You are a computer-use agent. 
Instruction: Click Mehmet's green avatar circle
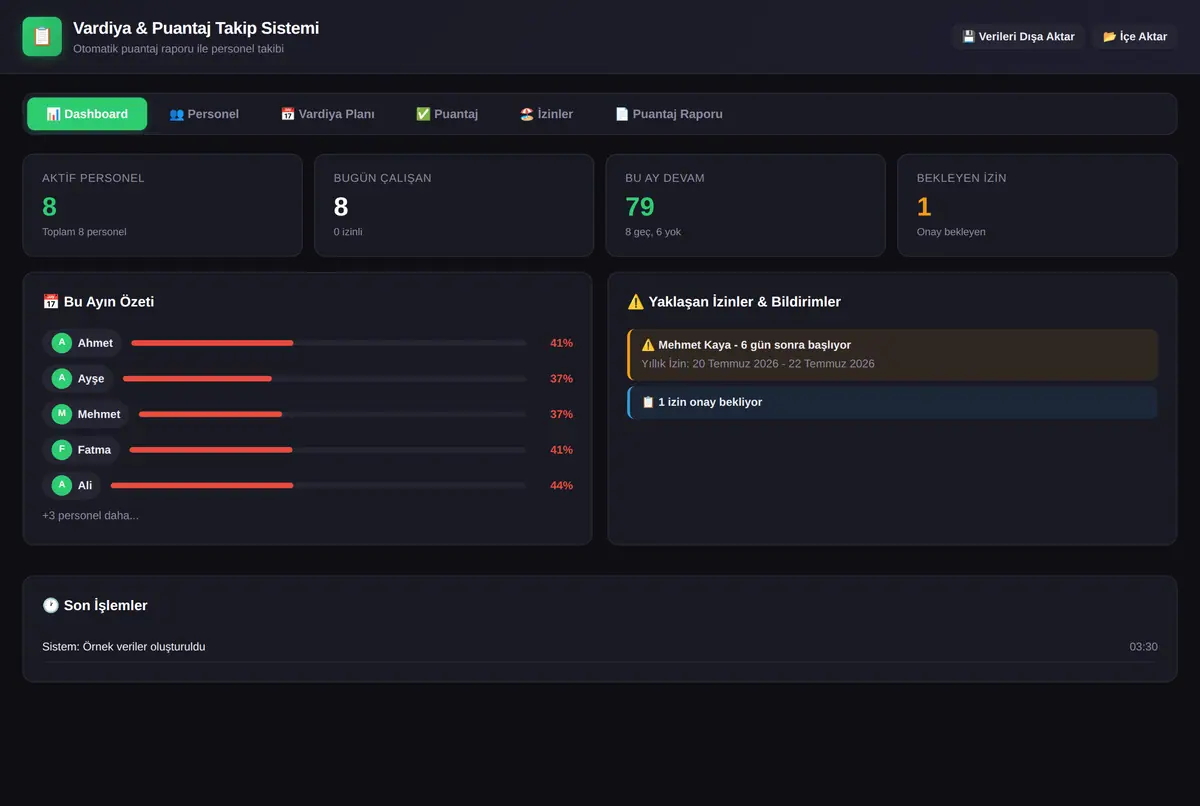tap(62, 414)
